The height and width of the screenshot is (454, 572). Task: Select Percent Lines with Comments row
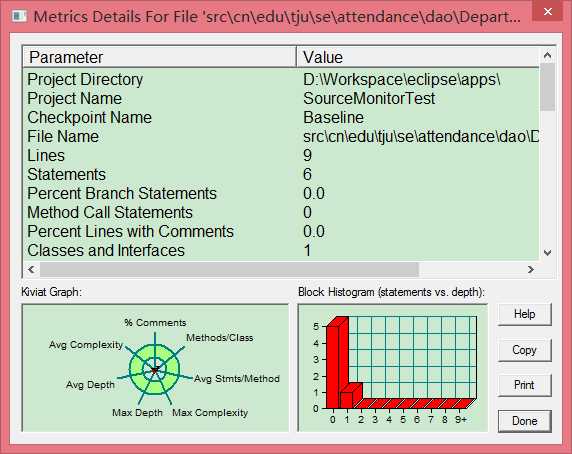281,231
